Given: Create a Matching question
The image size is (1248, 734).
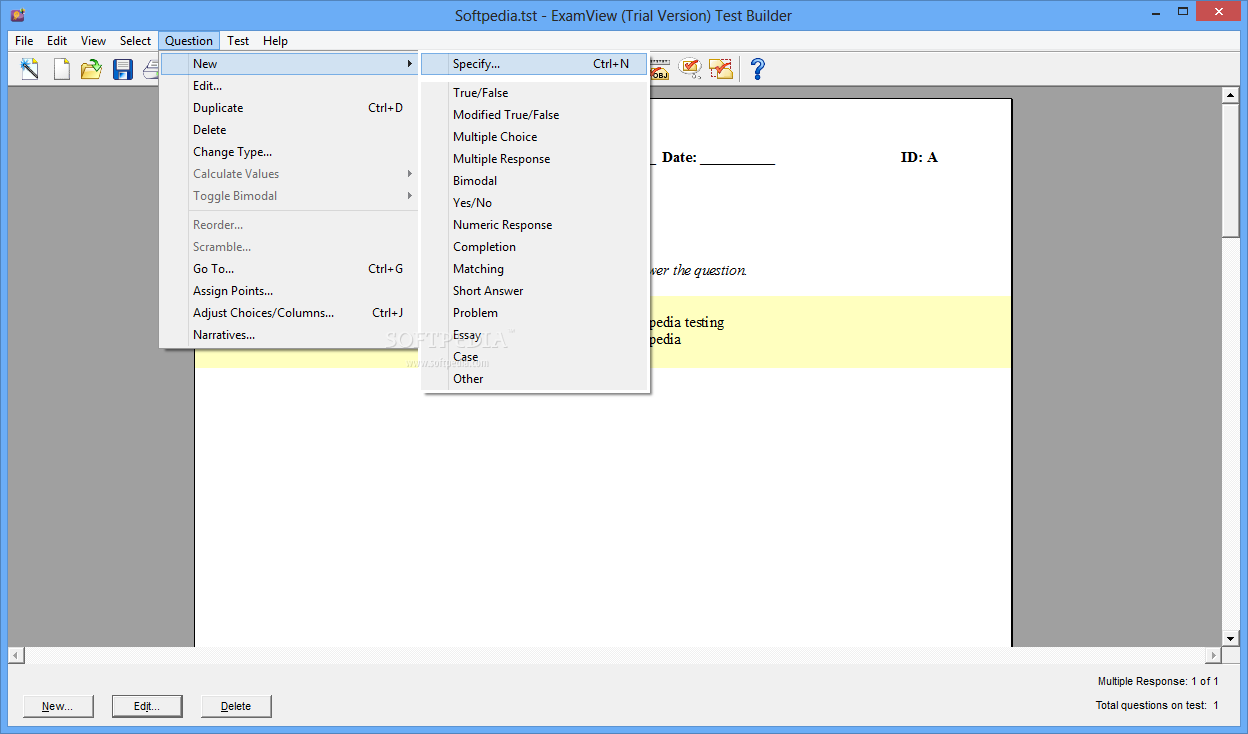Looking at the screenshot, I should click(x=535, y=269).
